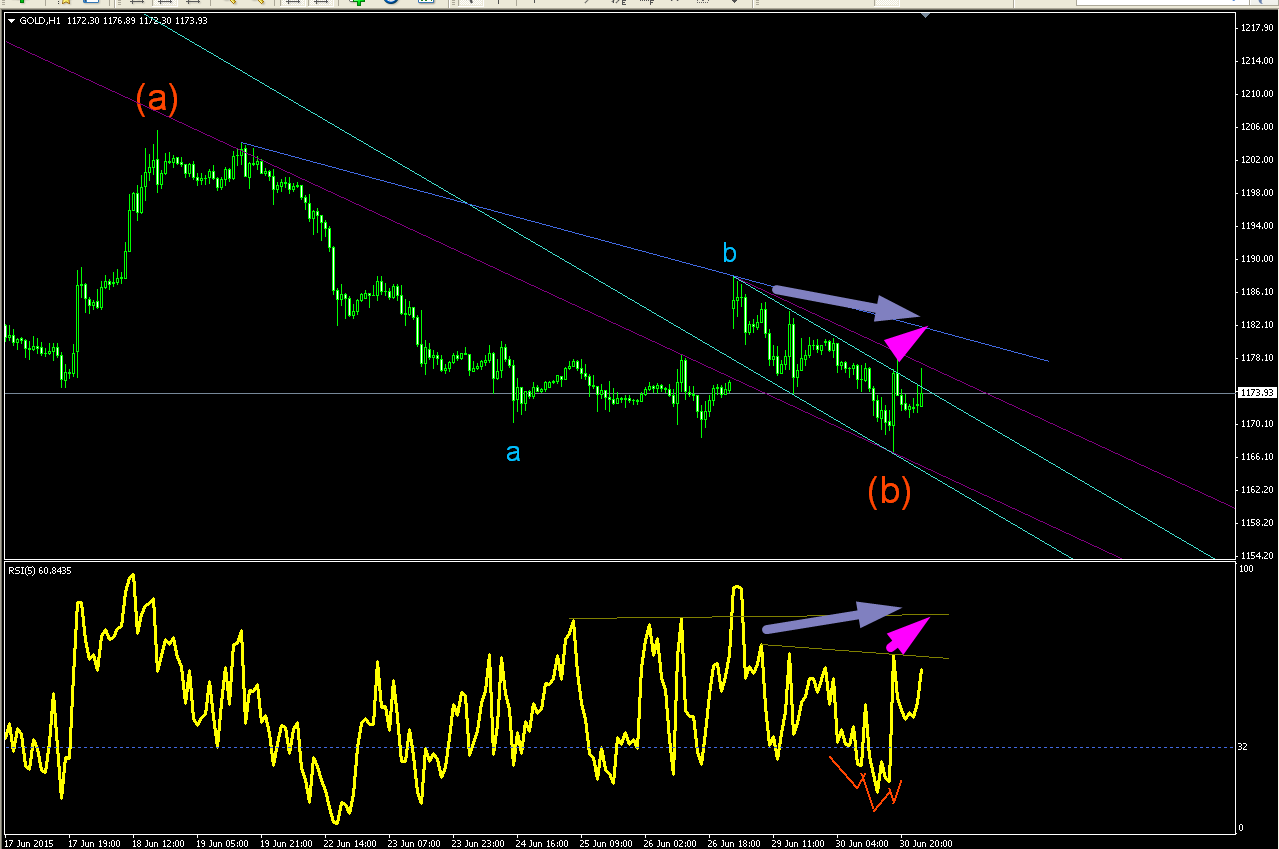Click the magenta arrow in RSI window
The width and height of the screenshot is (1279, 849).
[908, 634]
